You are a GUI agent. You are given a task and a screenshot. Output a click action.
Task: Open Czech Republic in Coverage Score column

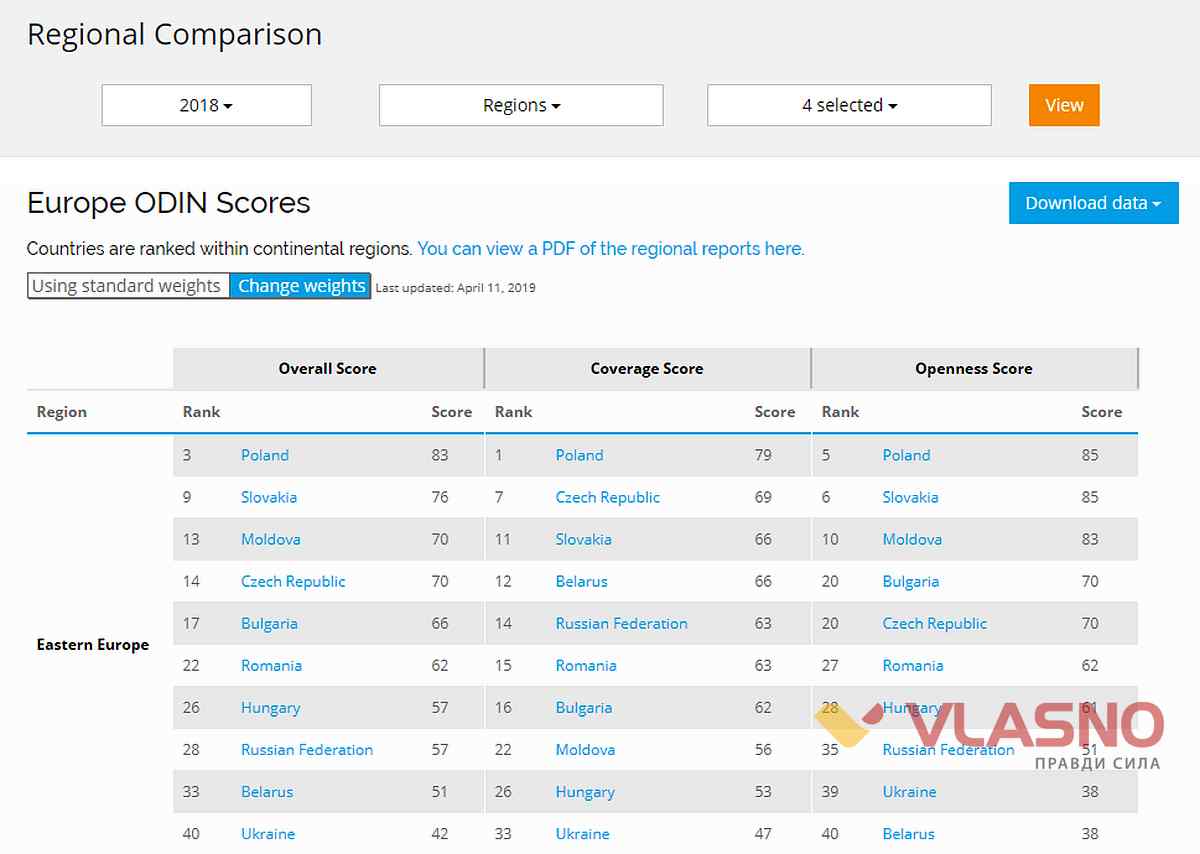[608, 497]
